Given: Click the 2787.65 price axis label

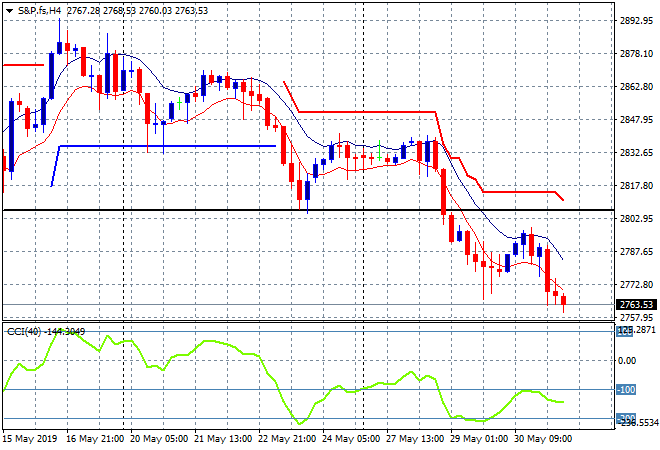Looking at the screenshot, I should pos(636,252).
